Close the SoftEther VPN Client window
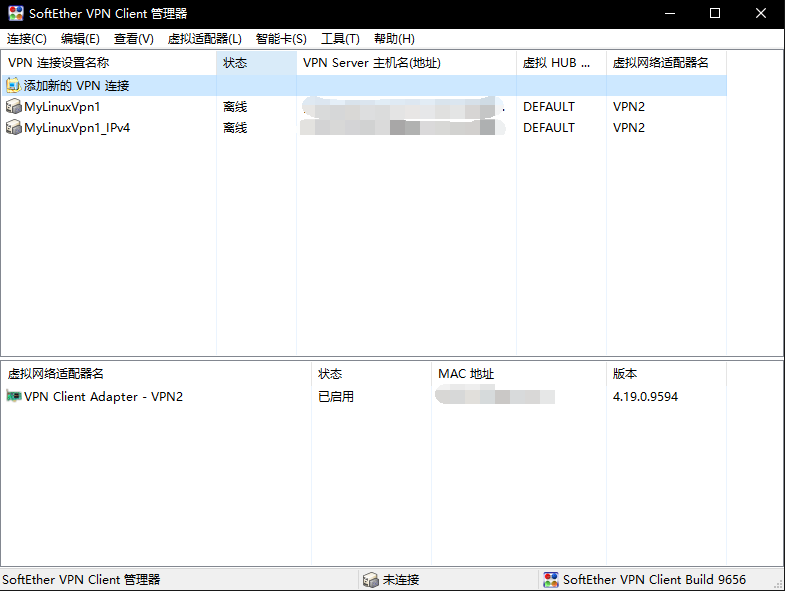The image size is (785, 591). click(x=761, y=14)
